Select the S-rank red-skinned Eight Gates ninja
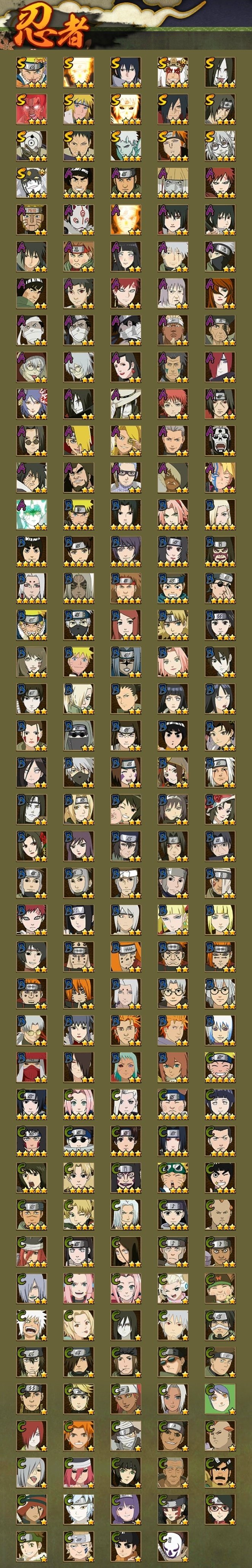252x1568 pixels. coord(31,109)
